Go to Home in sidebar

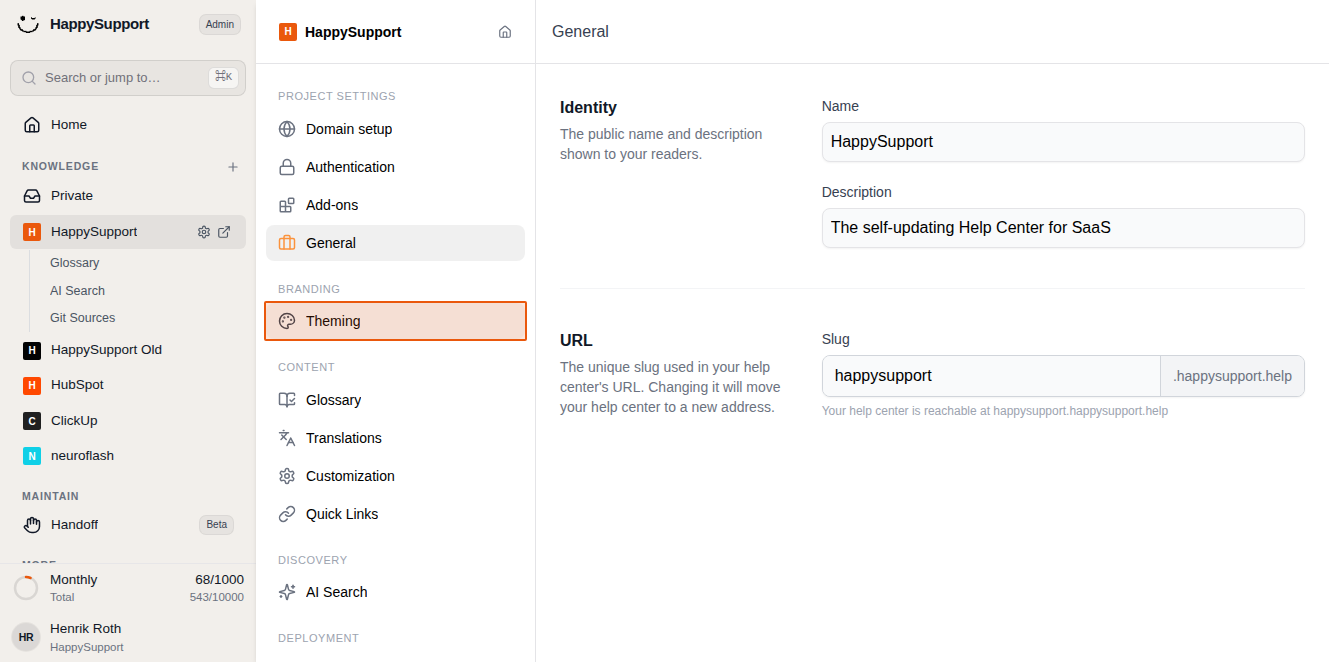click(x=128, y=125)
